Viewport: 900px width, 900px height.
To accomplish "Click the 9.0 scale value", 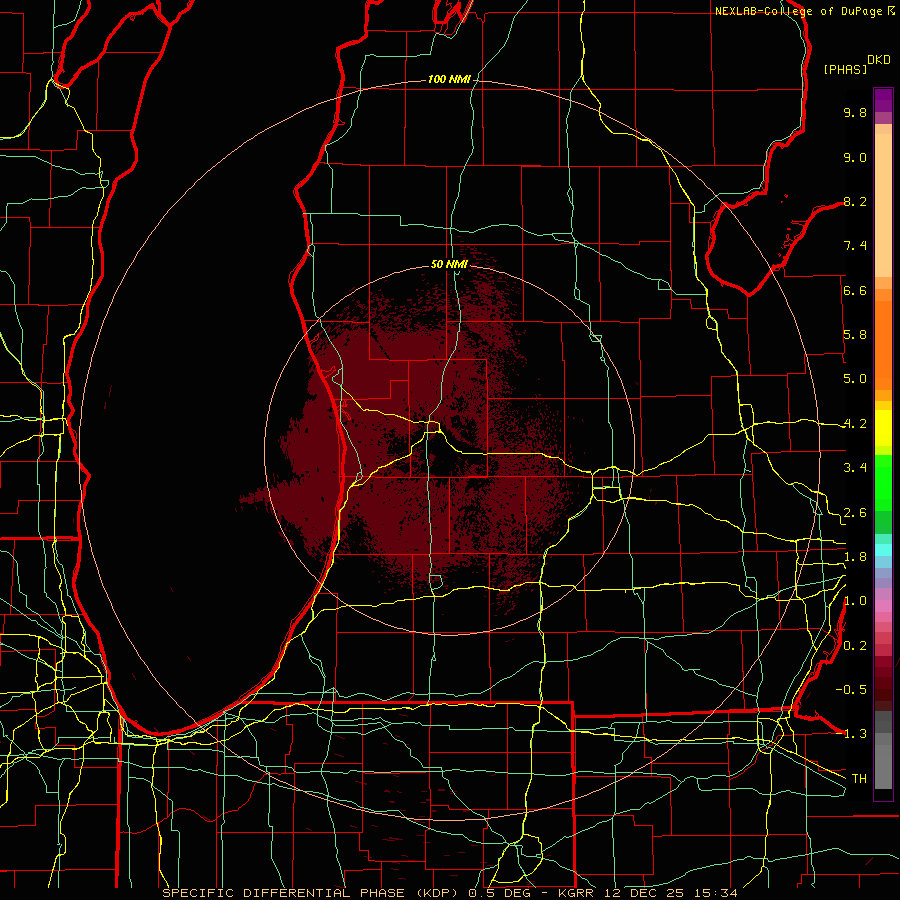I will [855, 157].
